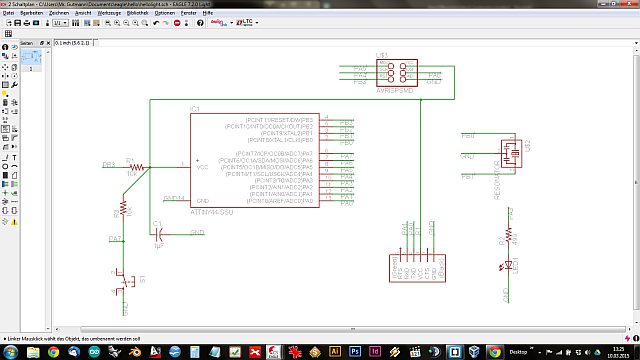Select the Mirror tool

[5, 76]
